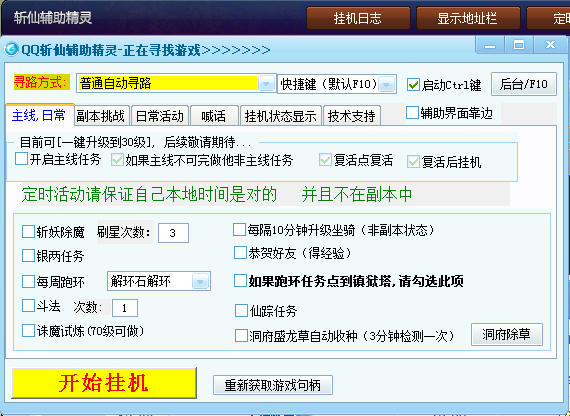Click the 后台/F10 button

[523, 84]
